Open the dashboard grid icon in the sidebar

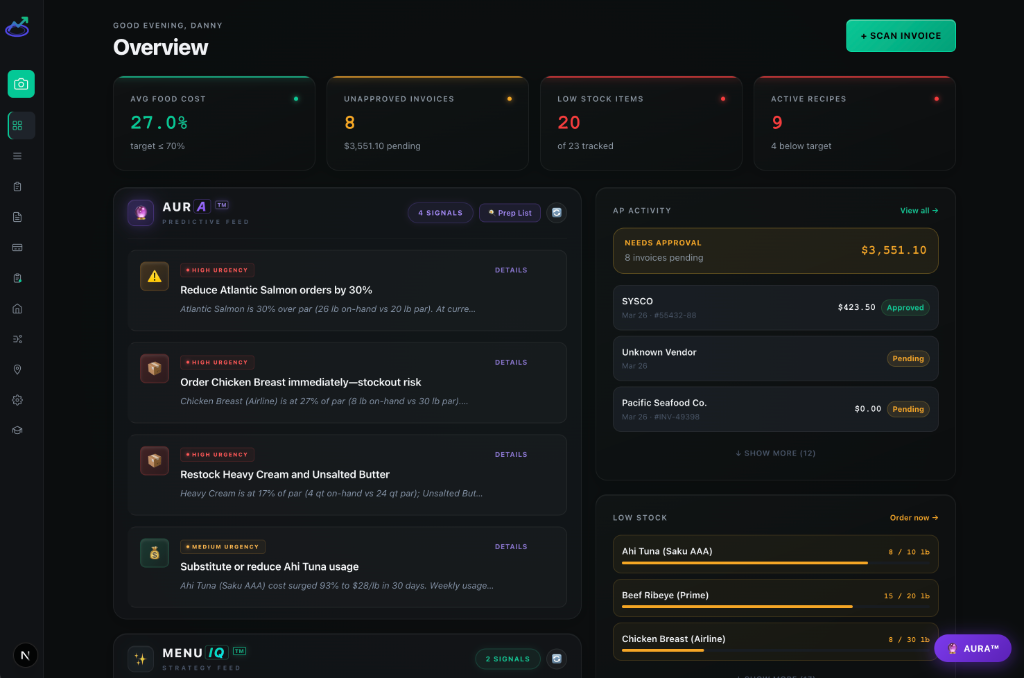coord(21,125)
